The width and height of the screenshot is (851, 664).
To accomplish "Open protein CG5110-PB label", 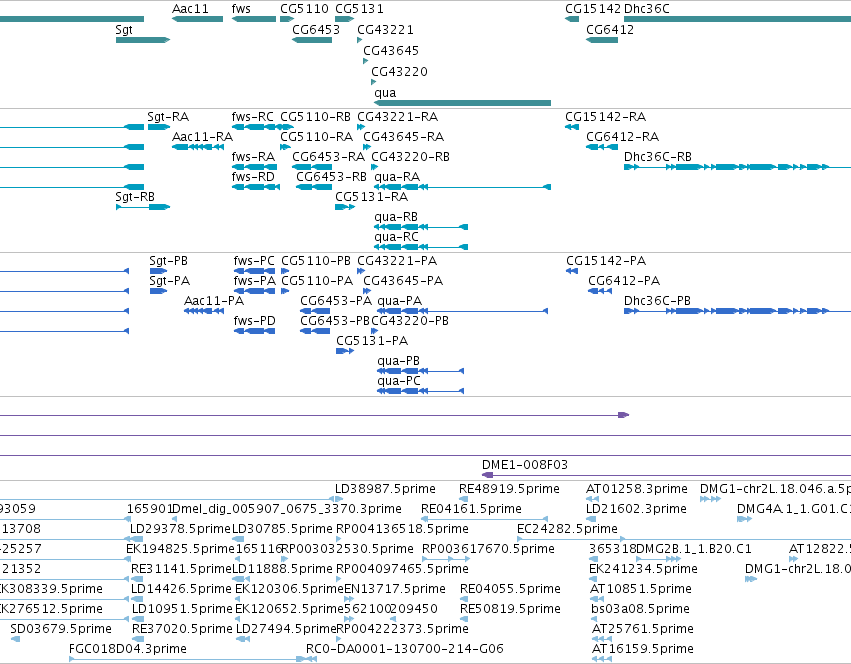I will [x=316, y=261].
